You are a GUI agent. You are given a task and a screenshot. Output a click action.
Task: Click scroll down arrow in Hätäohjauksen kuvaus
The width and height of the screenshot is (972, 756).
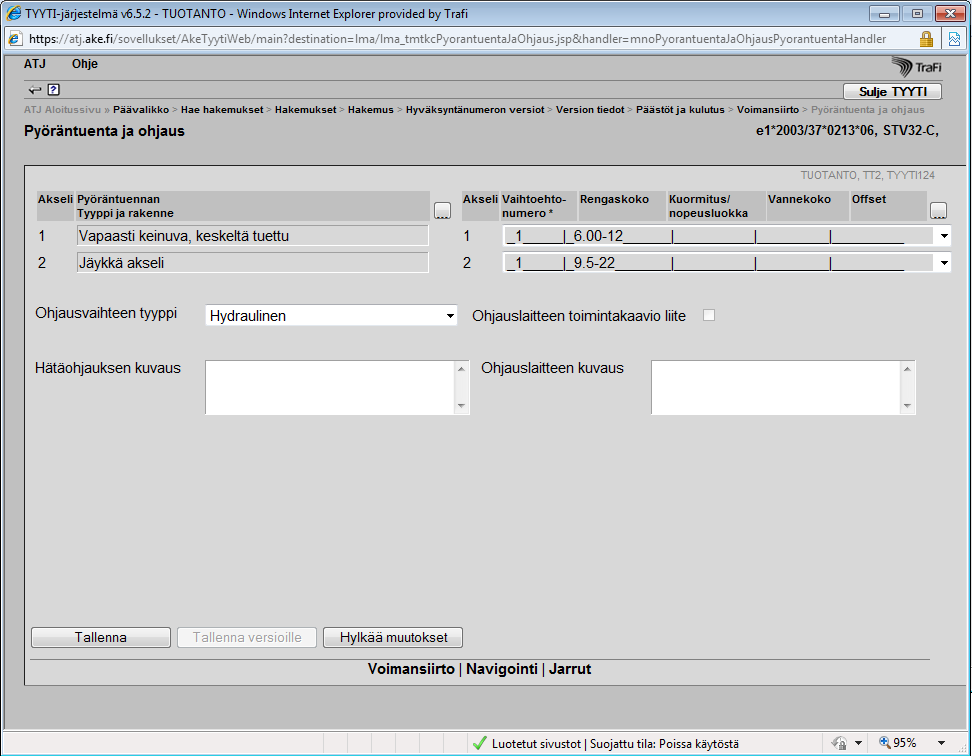coord(461,406)
